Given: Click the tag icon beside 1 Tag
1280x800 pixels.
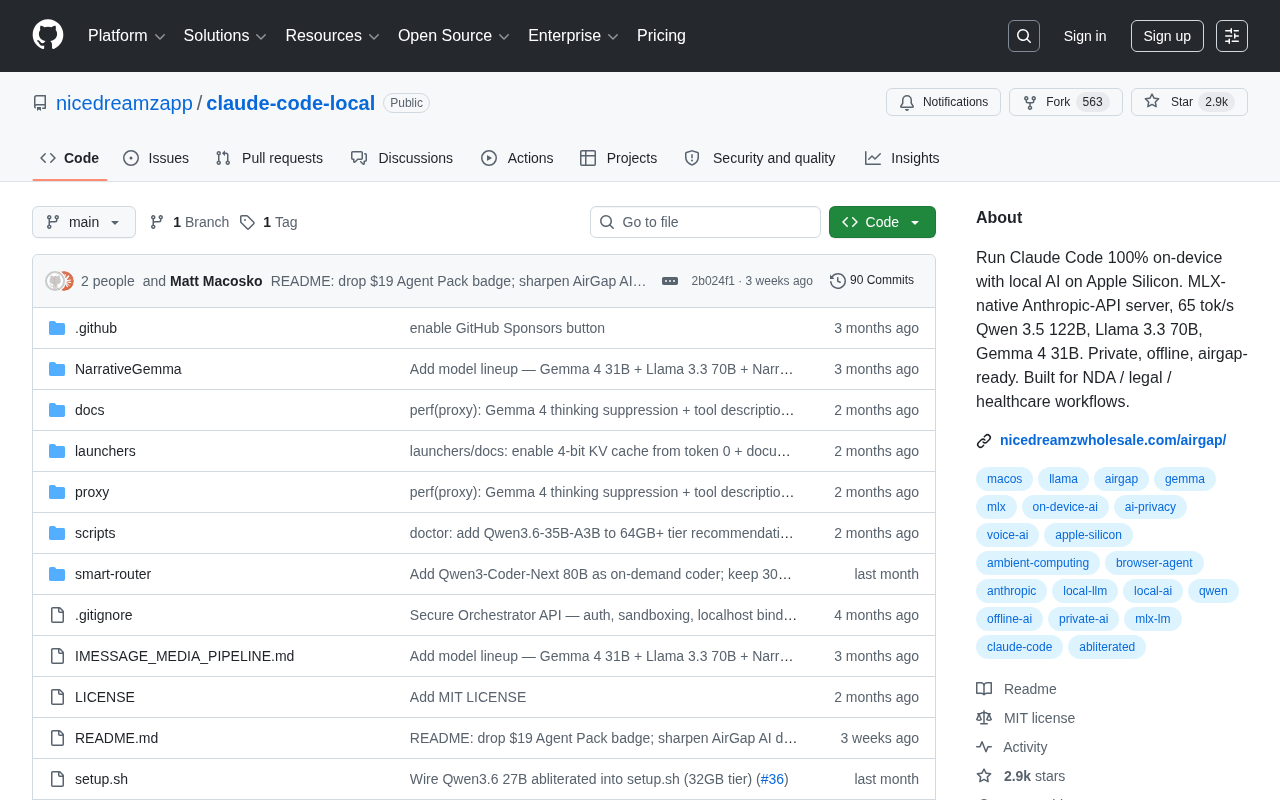Looking at the screenshot, I should [x=247, y=222].
